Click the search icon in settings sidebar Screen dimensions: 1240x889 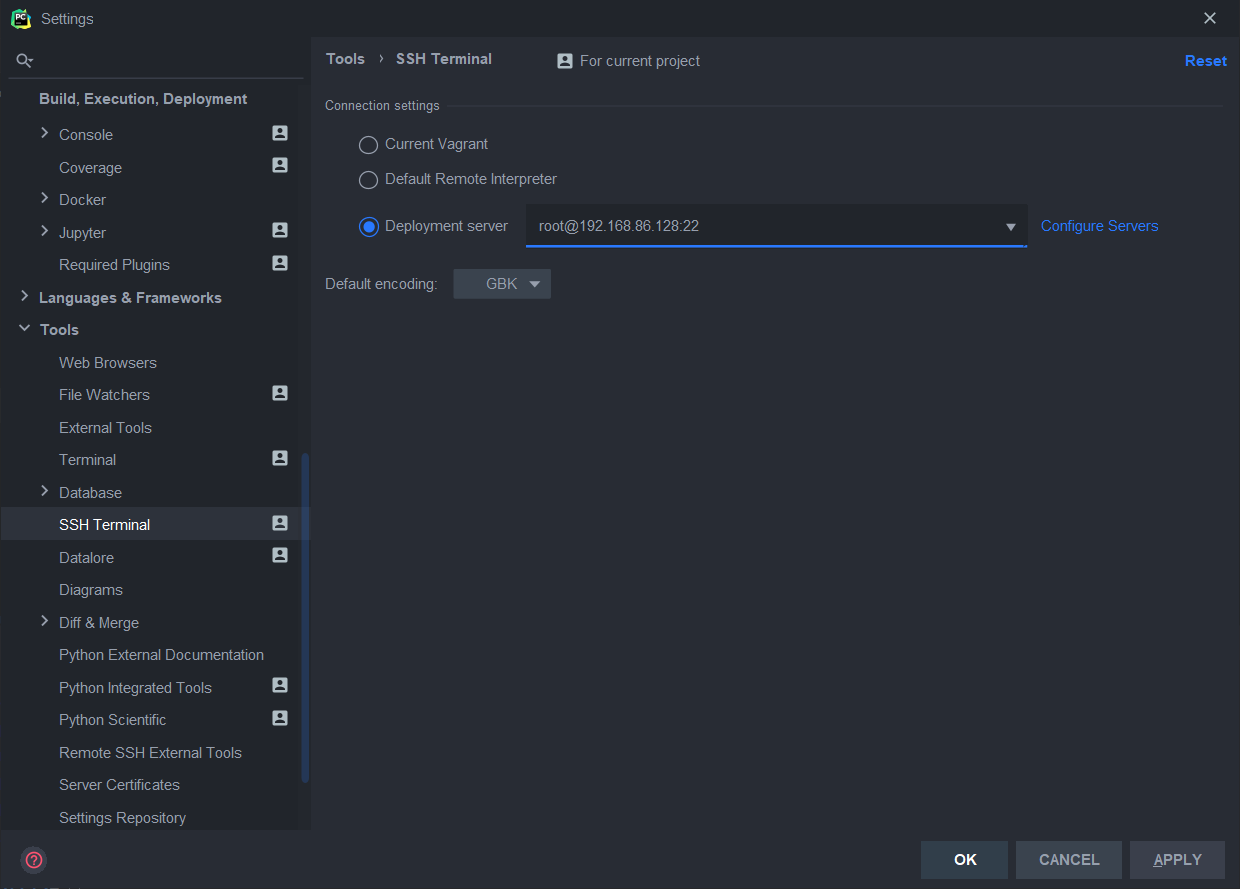(25, 61)
